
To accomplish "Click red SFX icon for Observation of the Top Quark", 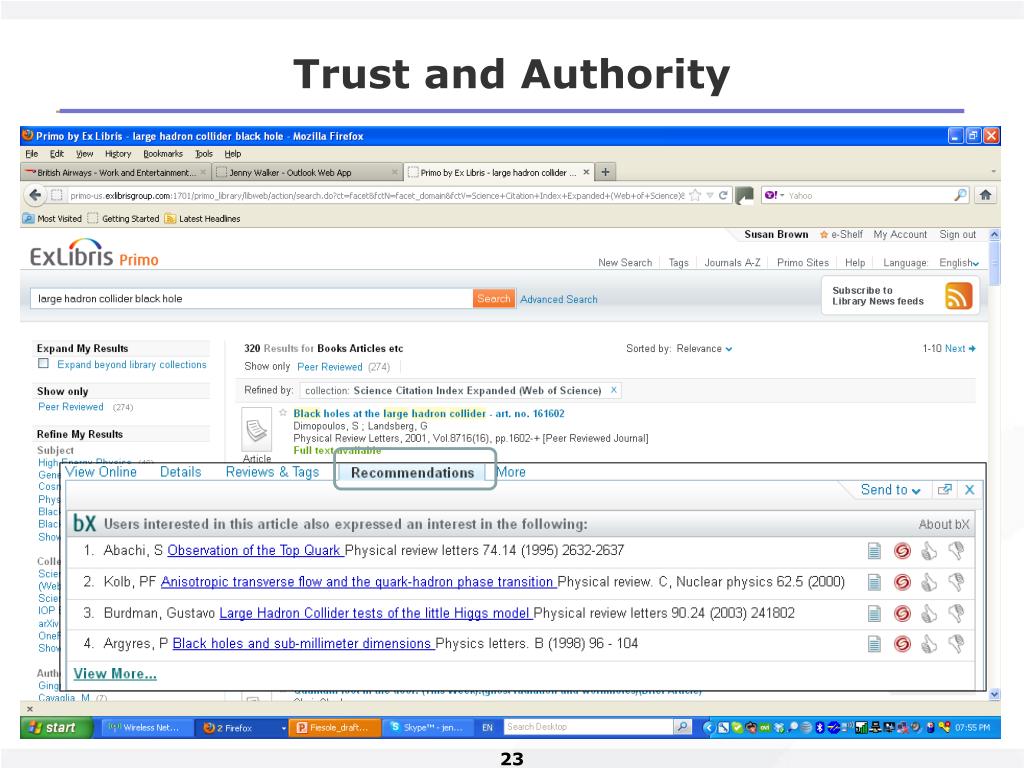I will pos(903,551).
